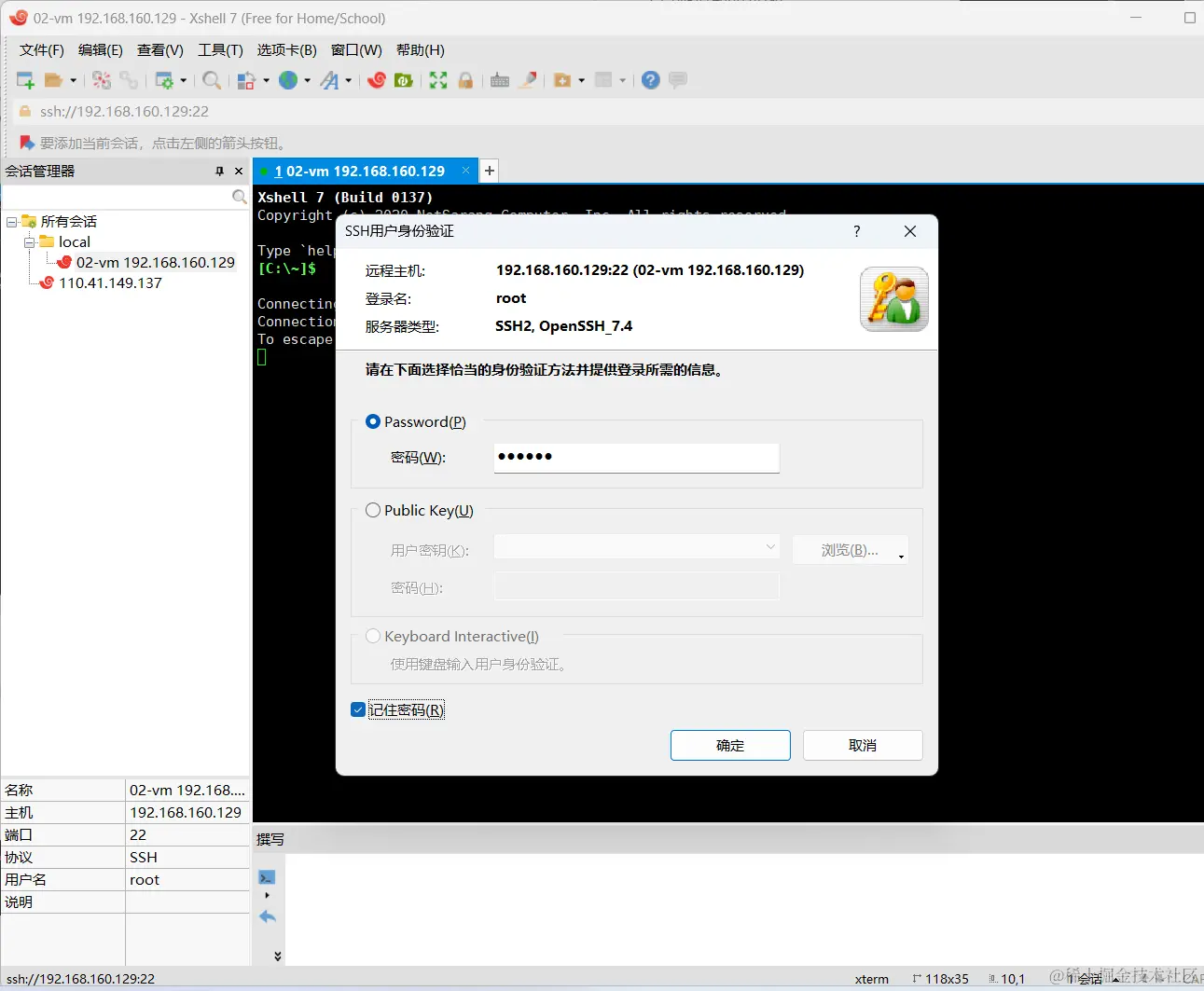Click the font toolbar icon
Screen dimensions: 1204x991
coord(329,80)
